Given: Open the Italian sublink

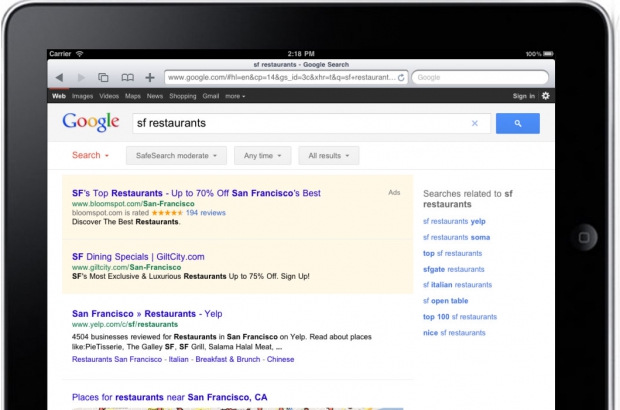Looking at the screenshot, I should 179,359.
